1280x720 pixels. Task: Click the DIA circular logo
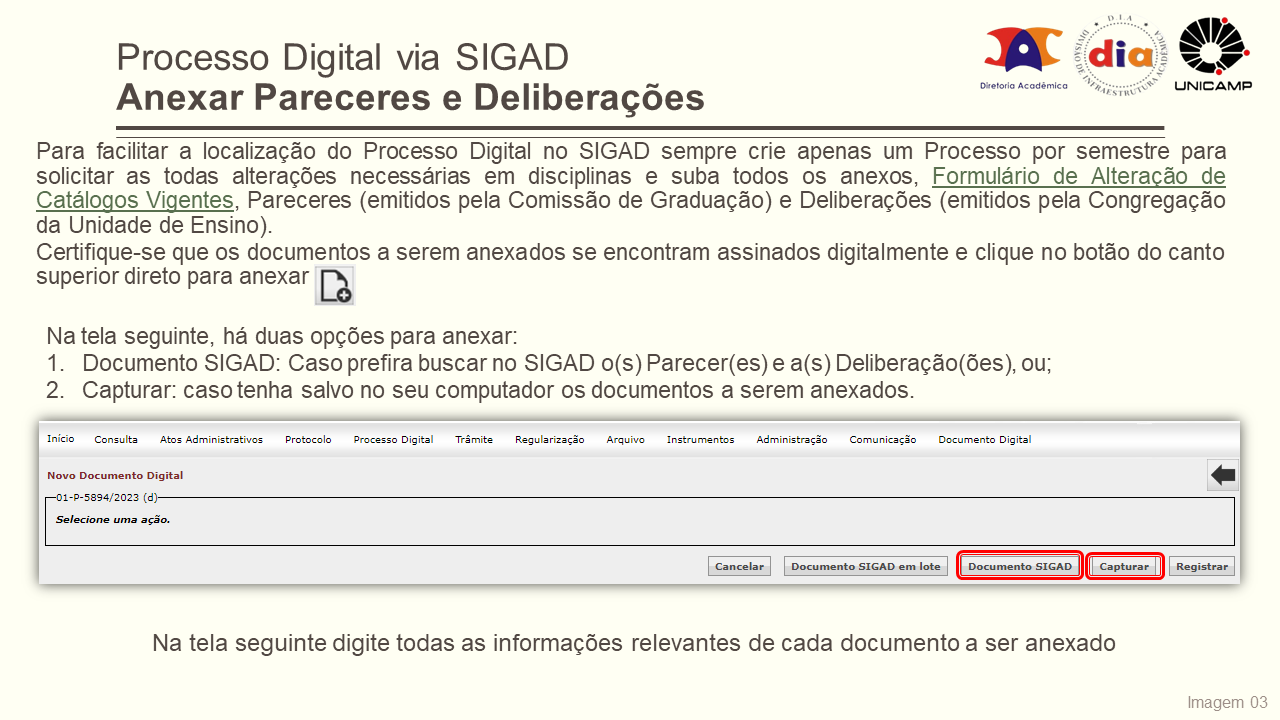click(x=1121, y=57)
